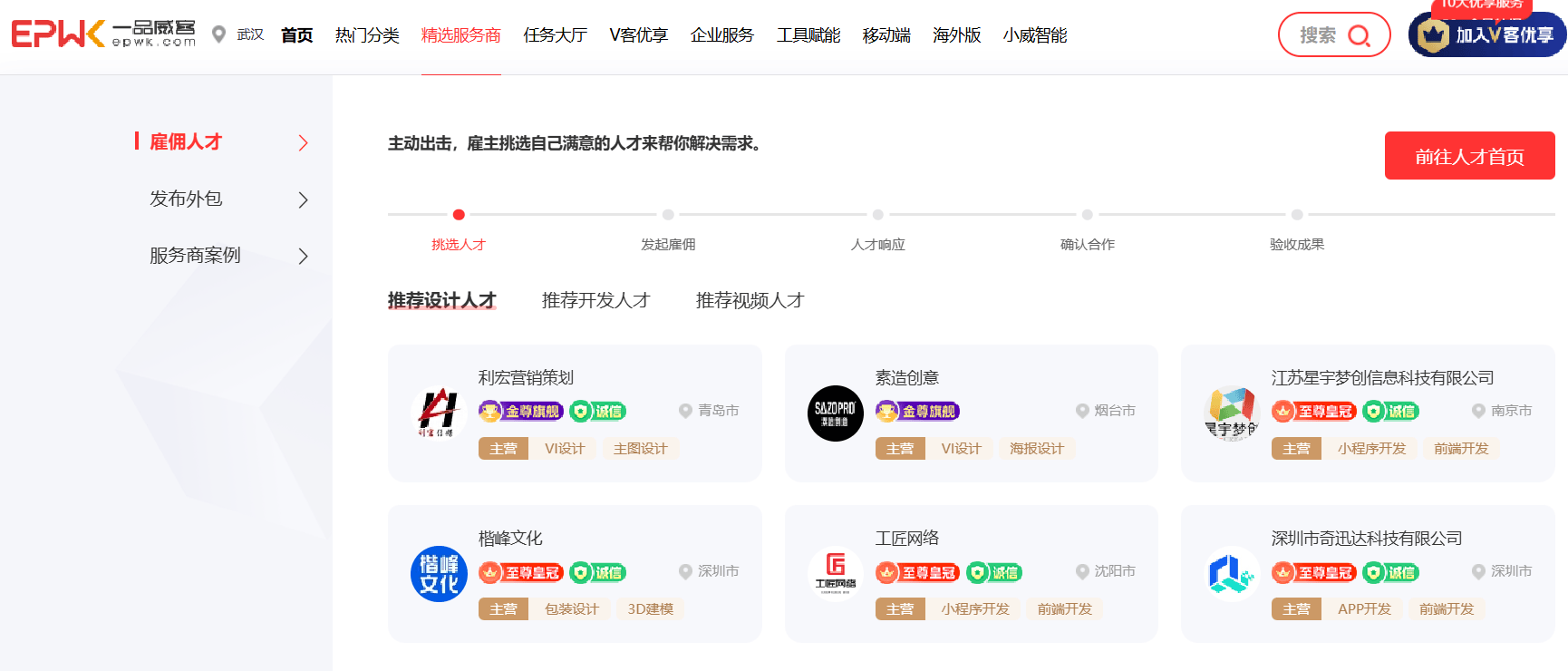
Task: Click the 人才响应 step marker
Action: pyautogui.click(x=877, y=215)
